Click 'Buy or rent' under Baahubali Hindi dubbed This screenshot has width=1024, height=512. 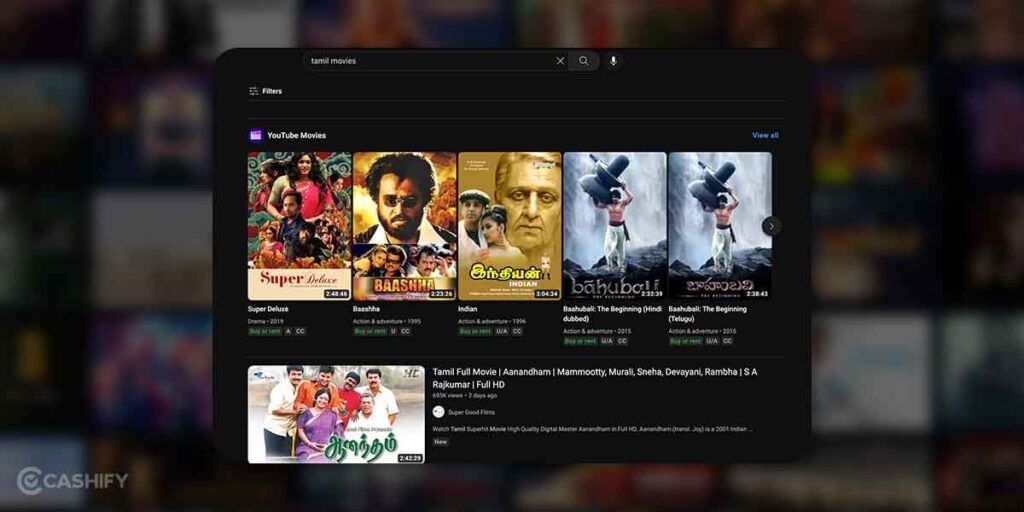580,341
